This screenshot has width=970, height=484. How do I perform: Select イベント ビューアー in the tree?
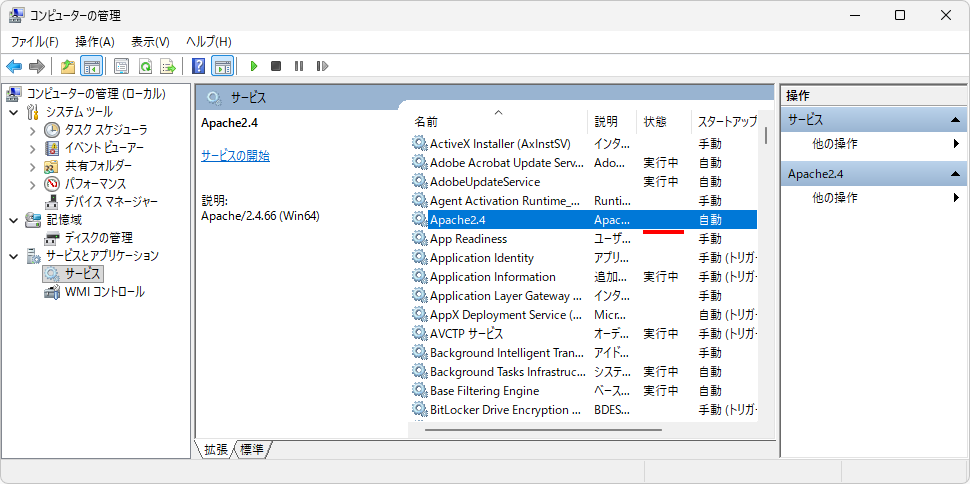tap(104, 148)
